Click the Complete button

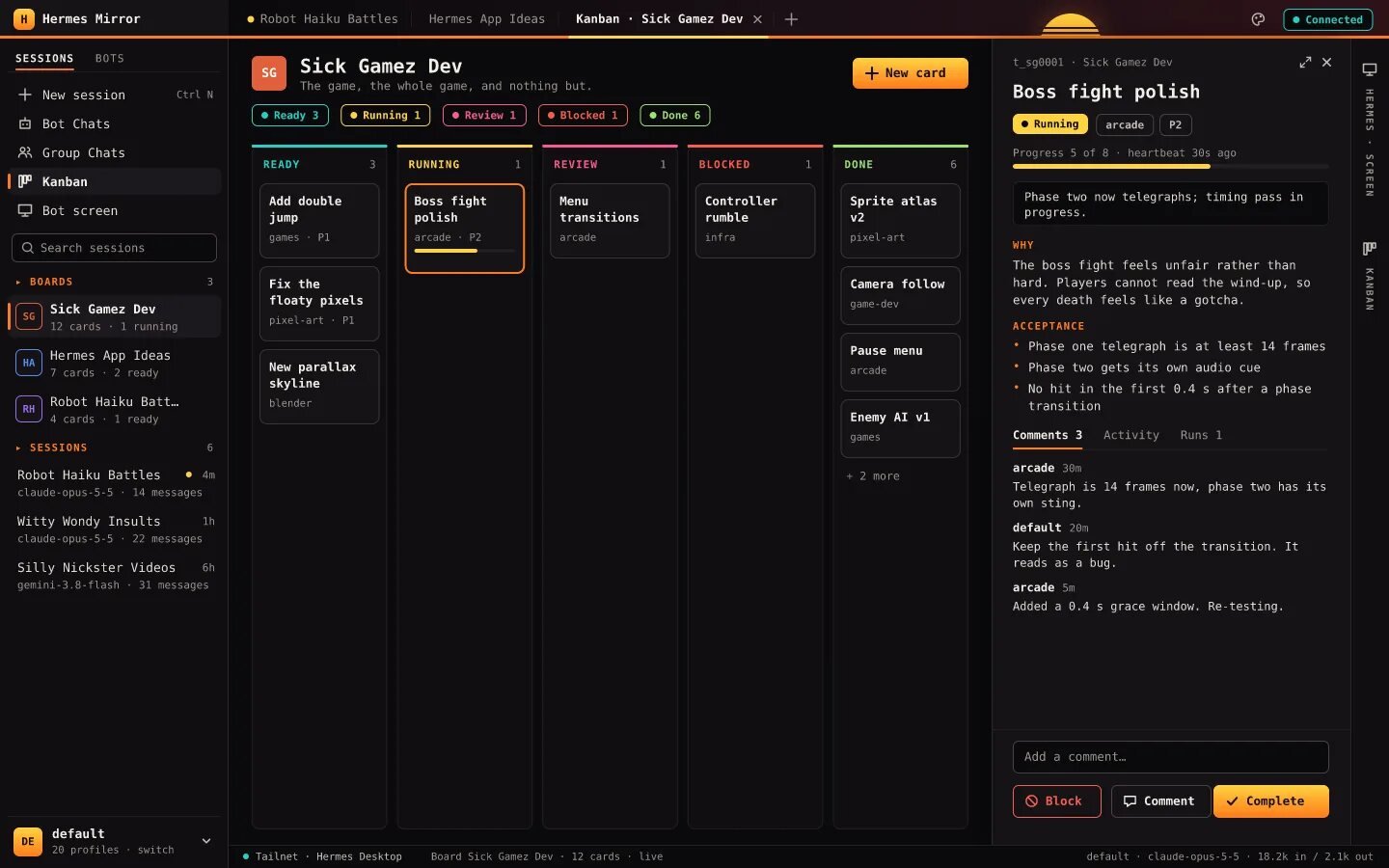pyautogui.click(x=1270, y=801)
